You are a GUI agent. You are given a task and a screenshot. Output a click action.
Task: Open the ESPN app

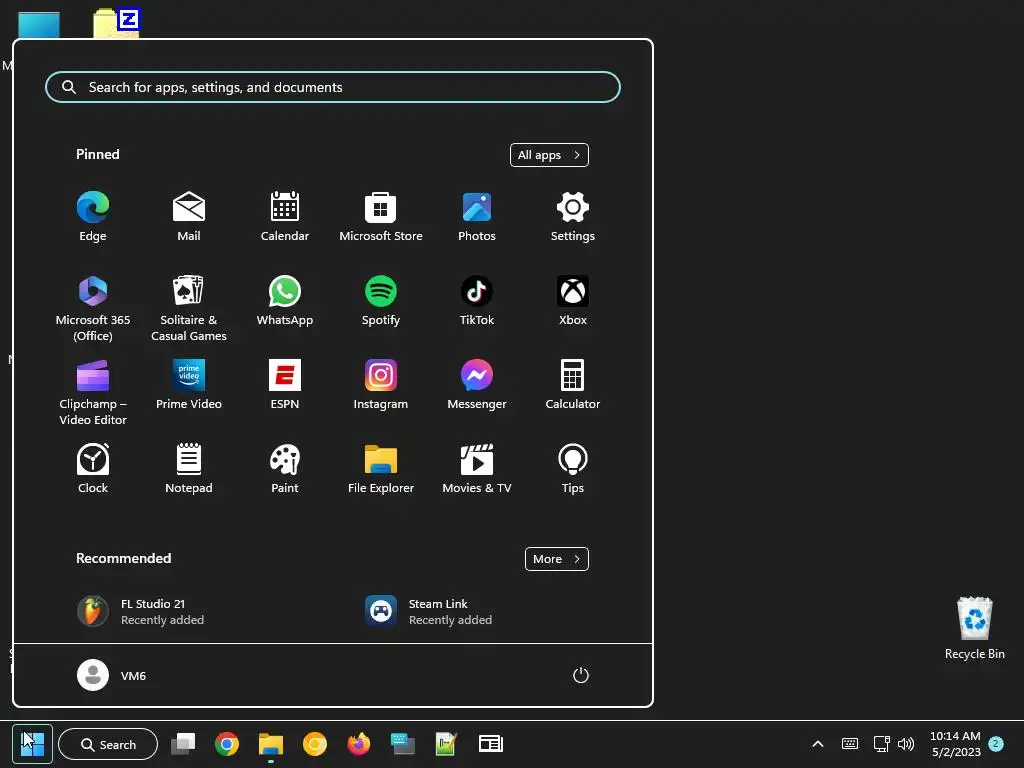click(285, 385)
